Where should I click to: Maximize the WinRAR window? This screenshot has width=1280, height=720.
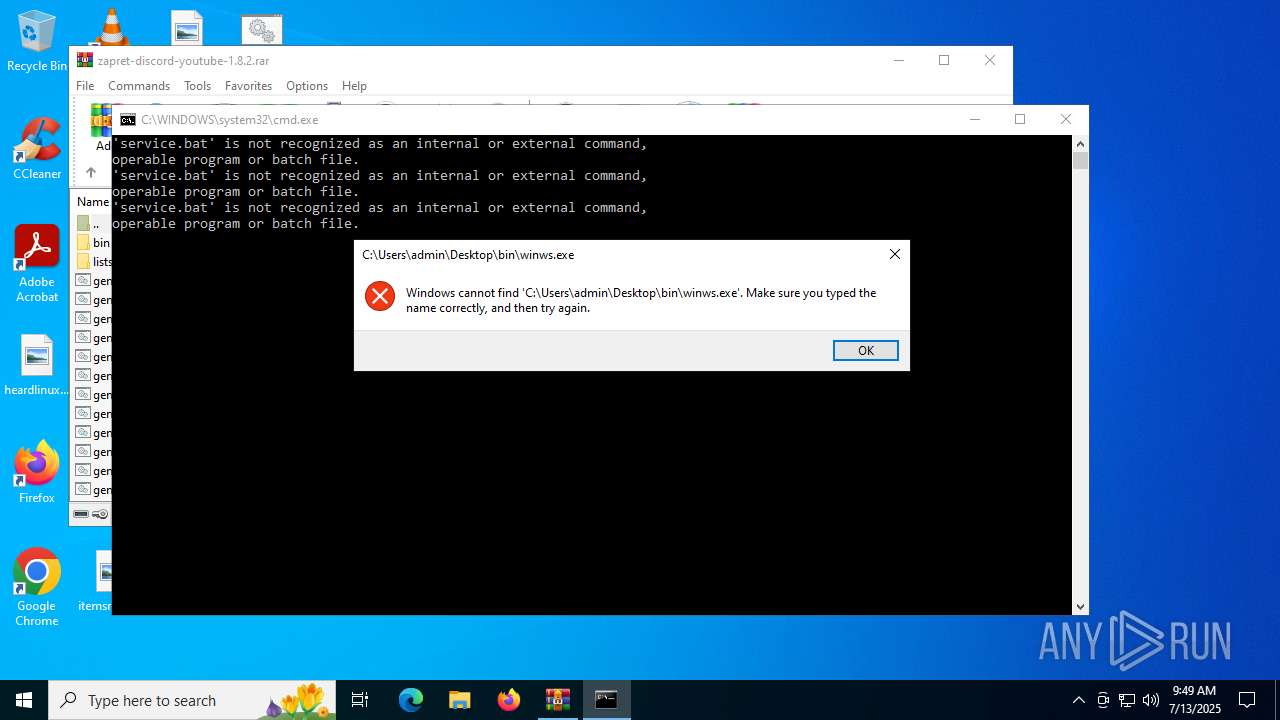point(944,60)
